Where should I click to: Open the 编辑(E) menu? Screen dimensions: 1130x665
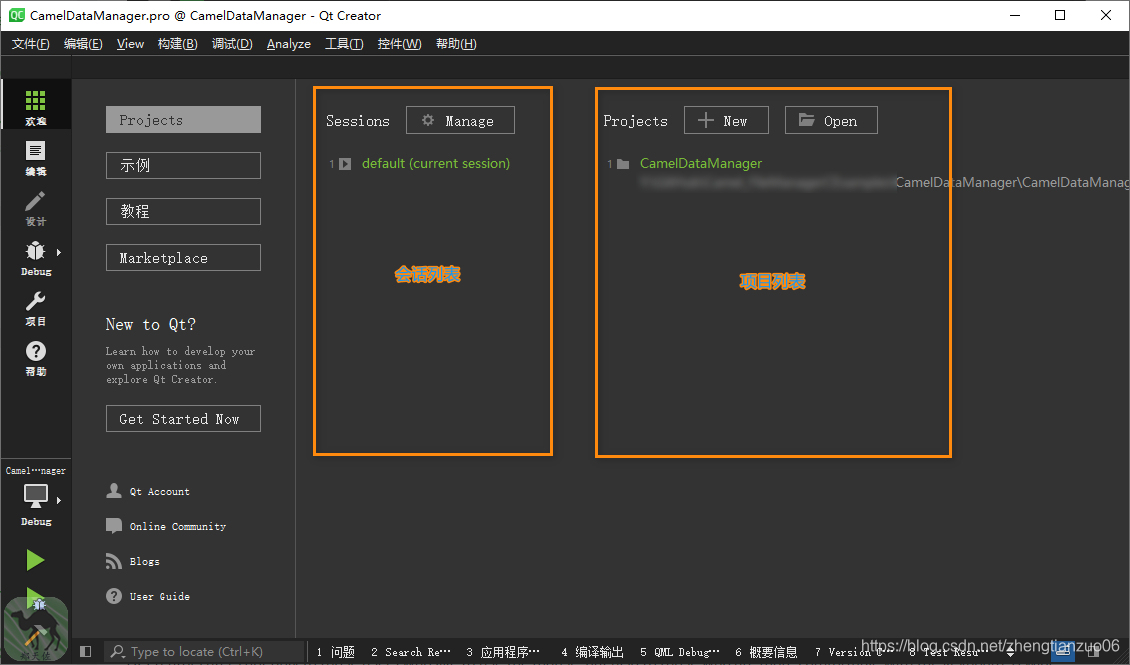point(83,44)
